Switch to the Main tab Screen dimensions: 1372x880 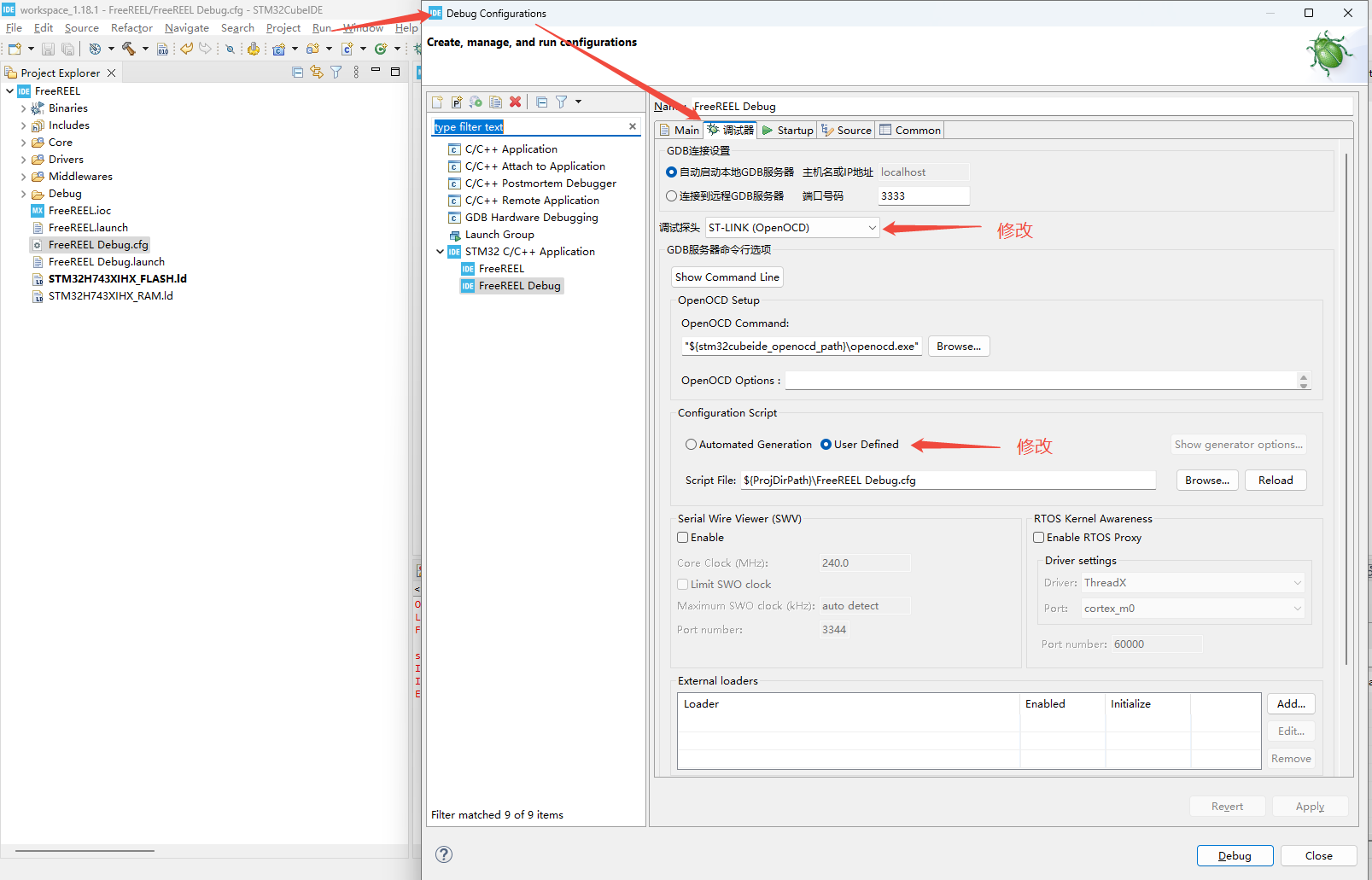point(679,131)
